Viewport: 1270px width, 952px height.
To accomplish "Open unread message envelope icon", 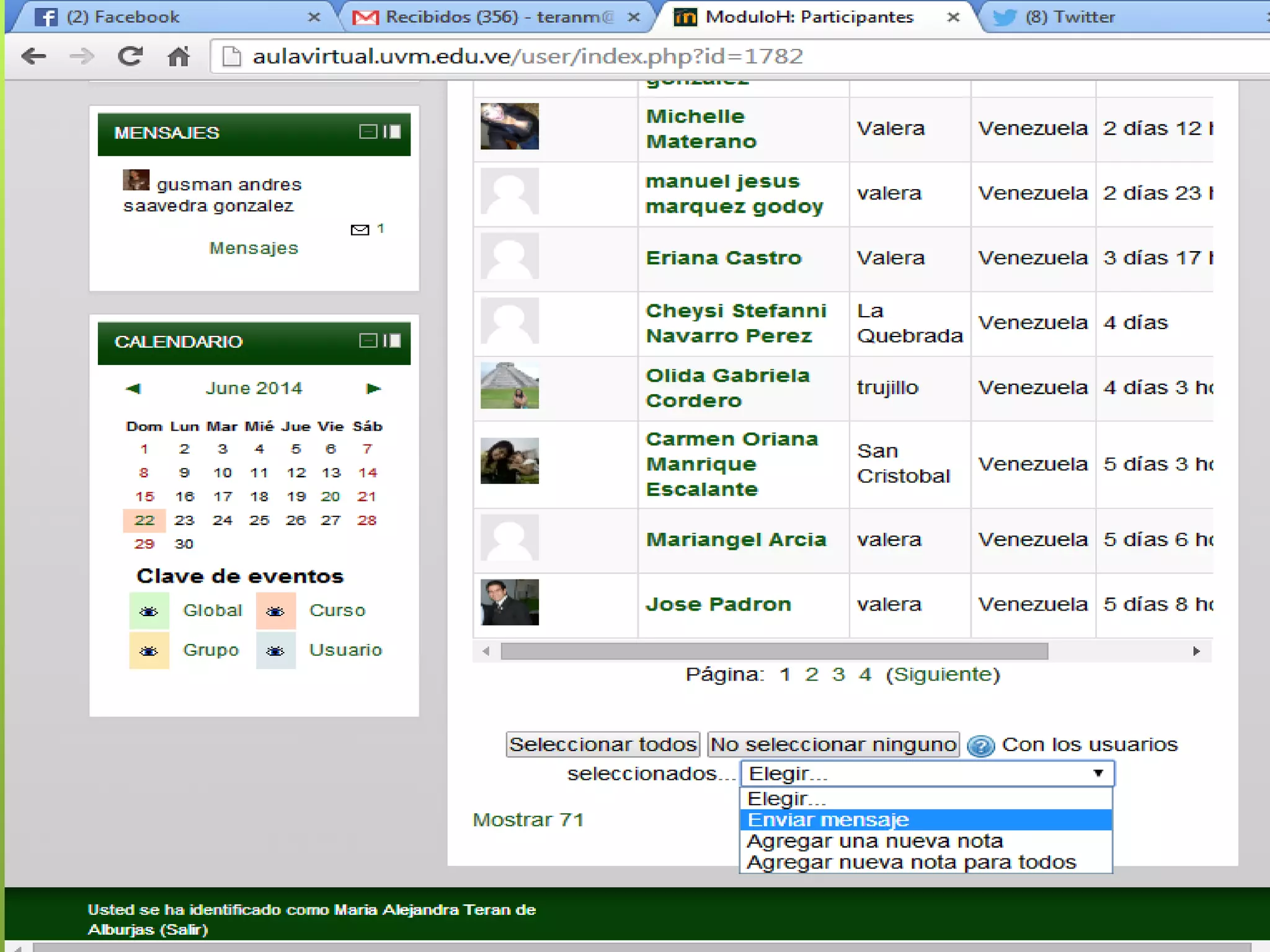I will coord(360,230).
